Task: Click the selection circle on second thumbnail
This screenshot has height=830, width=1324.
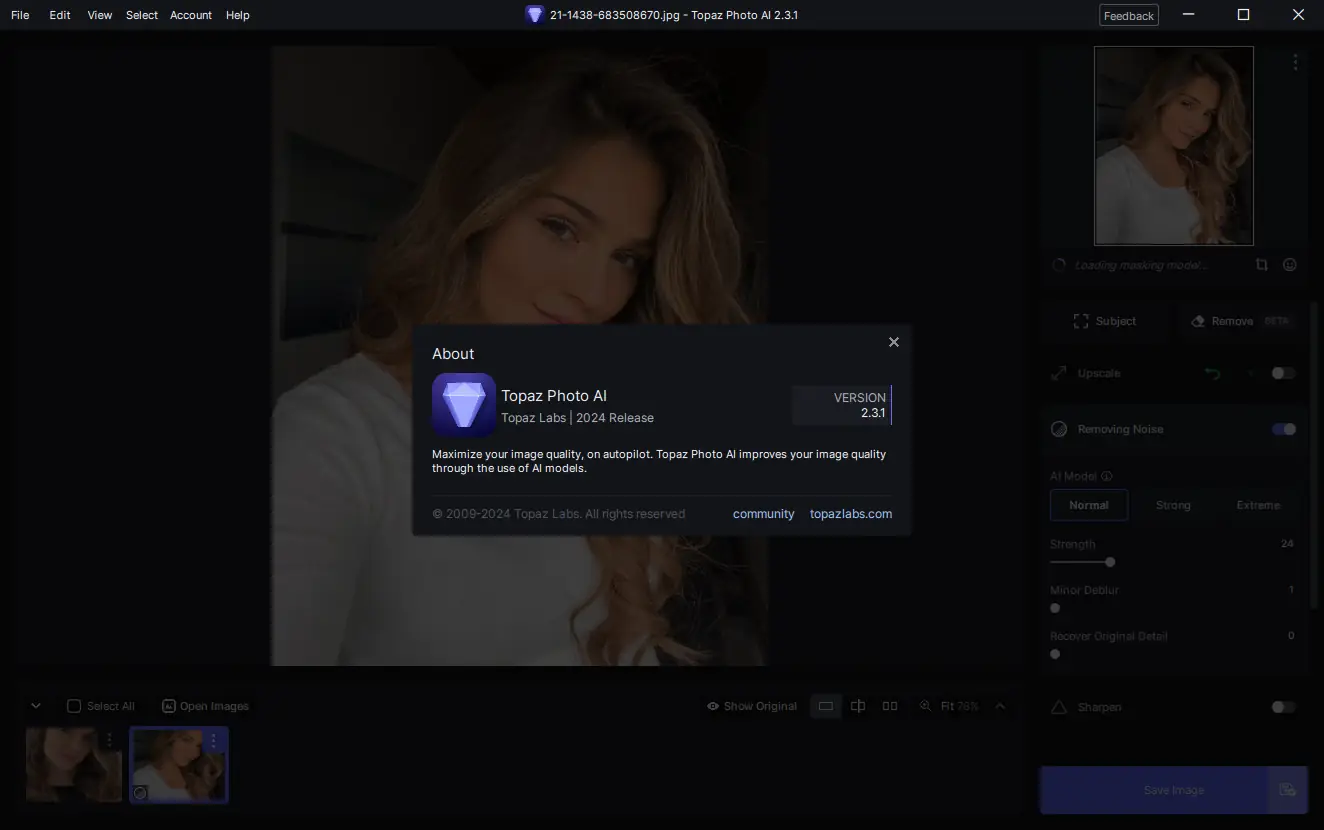Action: click(x=141, y=793)
